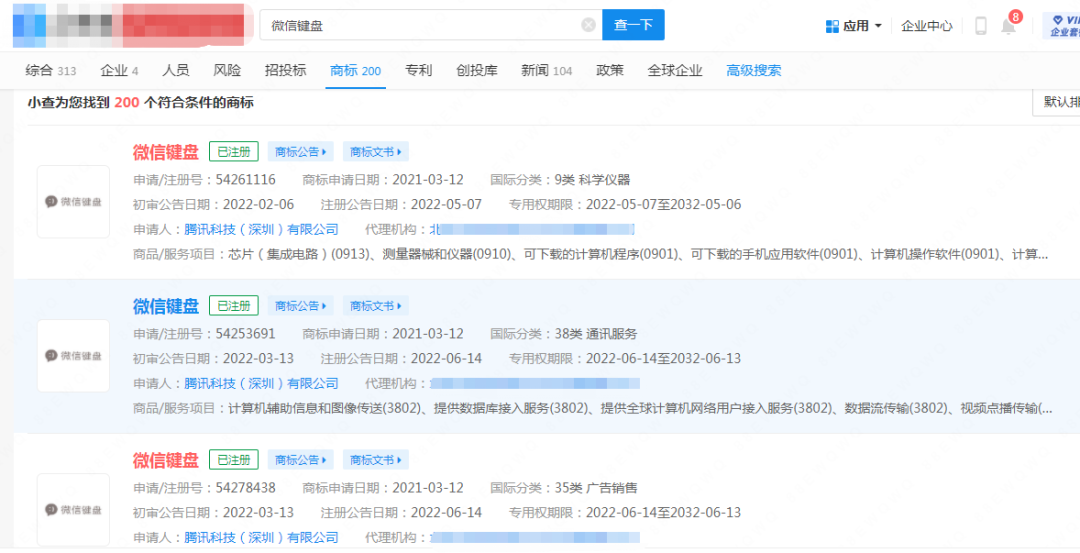Open 高级搜索 advanced search link
Image resolution: width=1080 pixels, height=553 pixels.
point(754,70)
